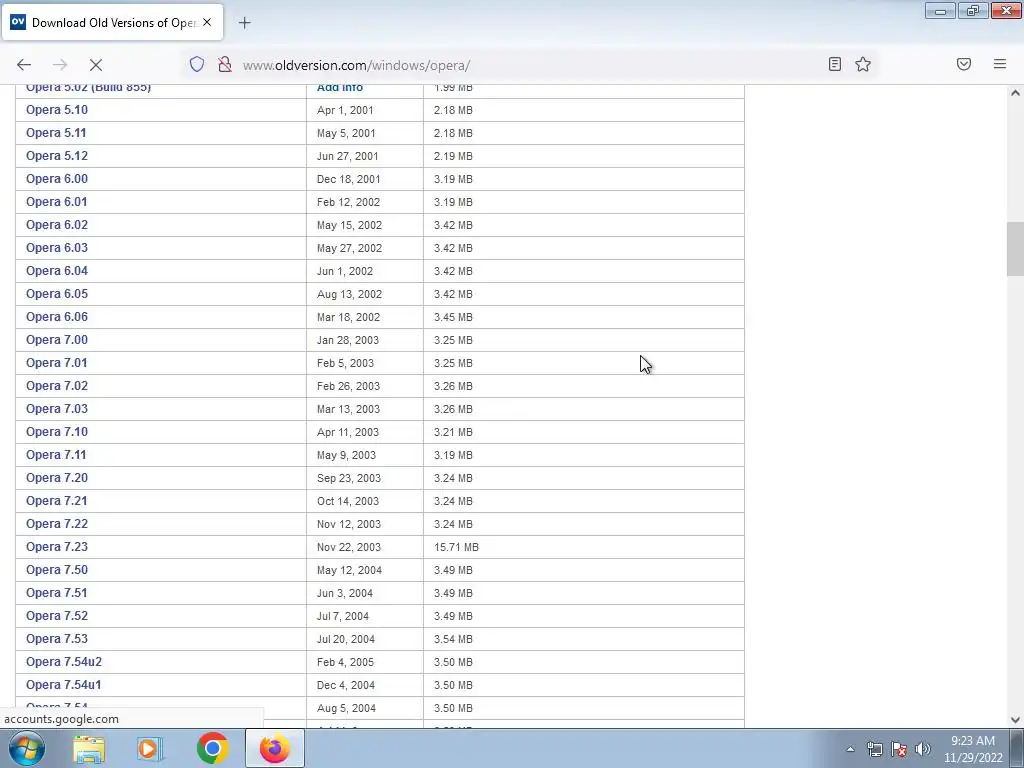
Task: Open a new tab
Action: (x=244, y=23)
